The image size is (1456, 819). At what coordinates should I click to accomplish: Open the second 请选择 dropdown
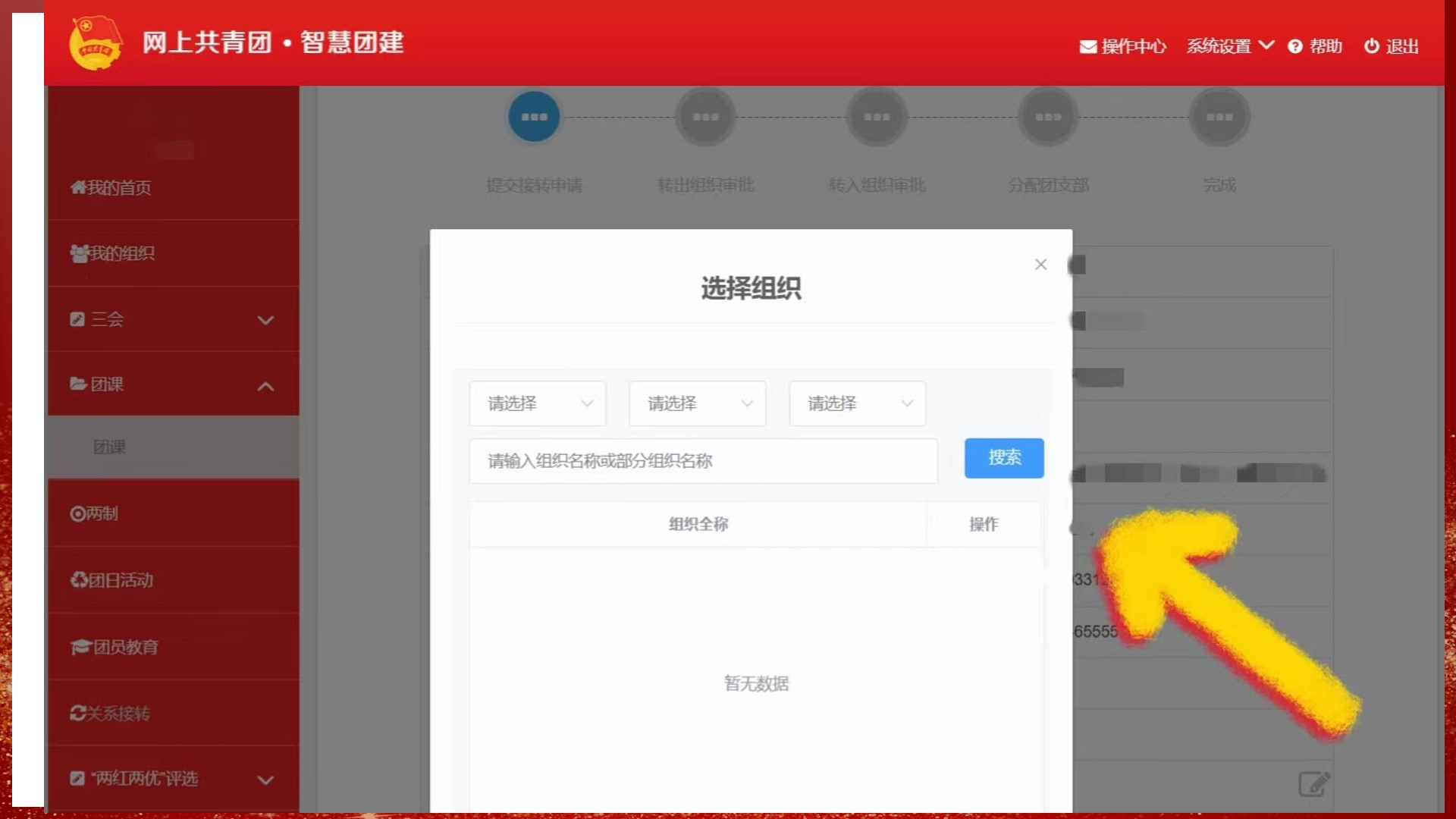697,403
